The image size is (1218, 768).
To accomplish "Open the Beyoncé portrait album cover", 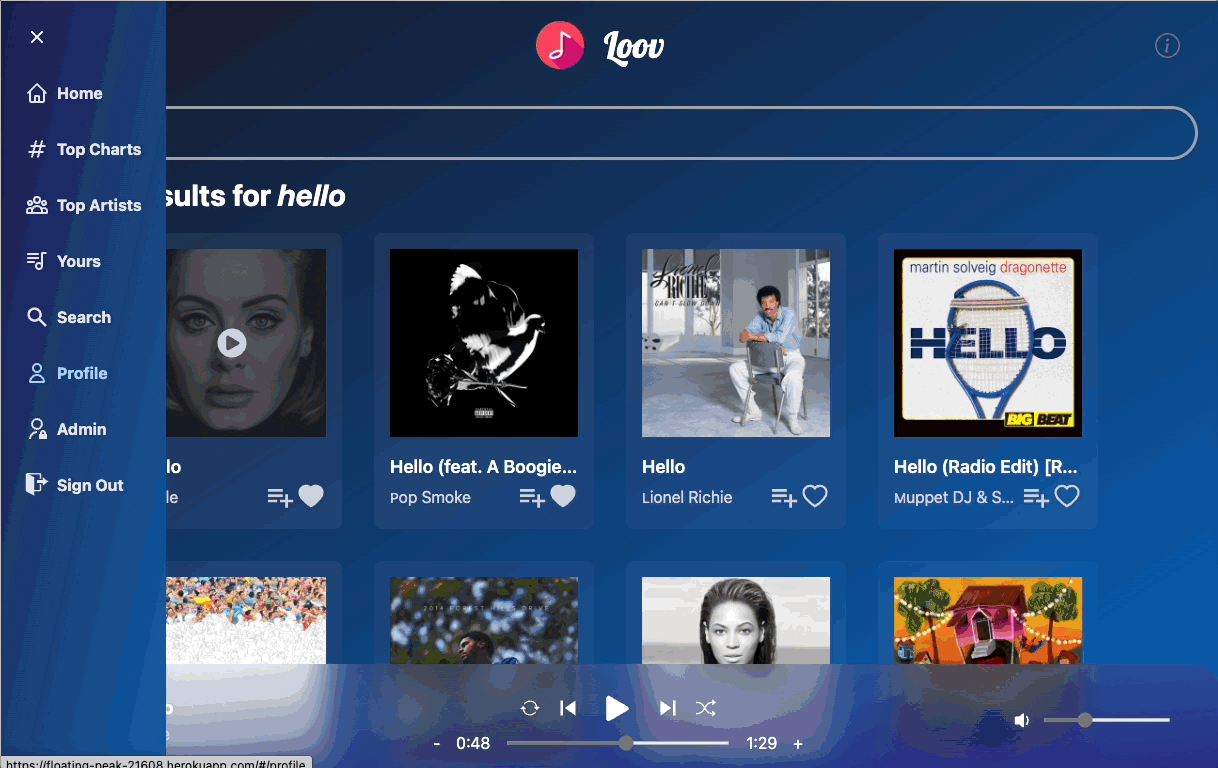I will 736,620.
